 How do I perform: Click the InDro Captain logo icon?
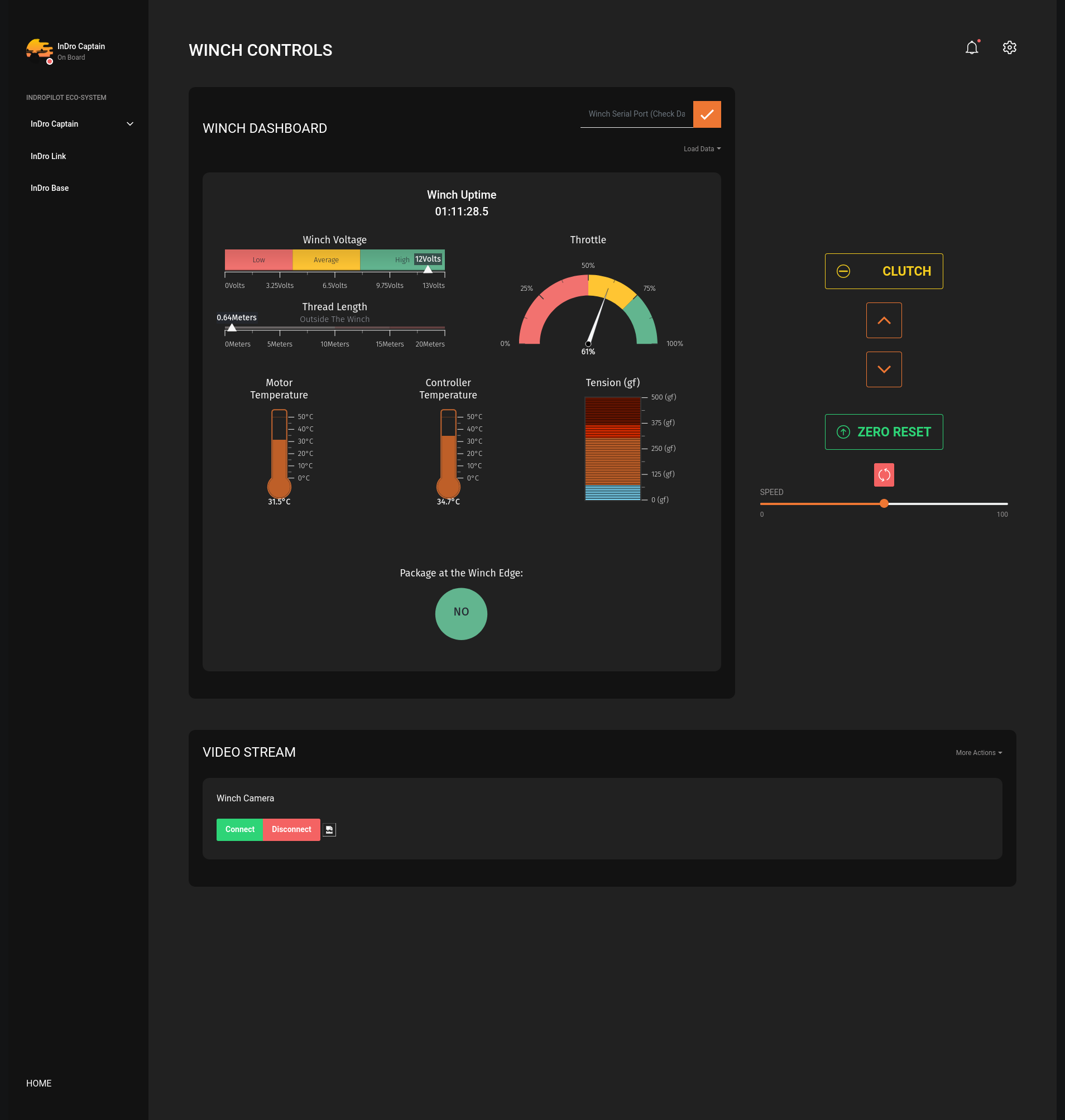[39, 50]
